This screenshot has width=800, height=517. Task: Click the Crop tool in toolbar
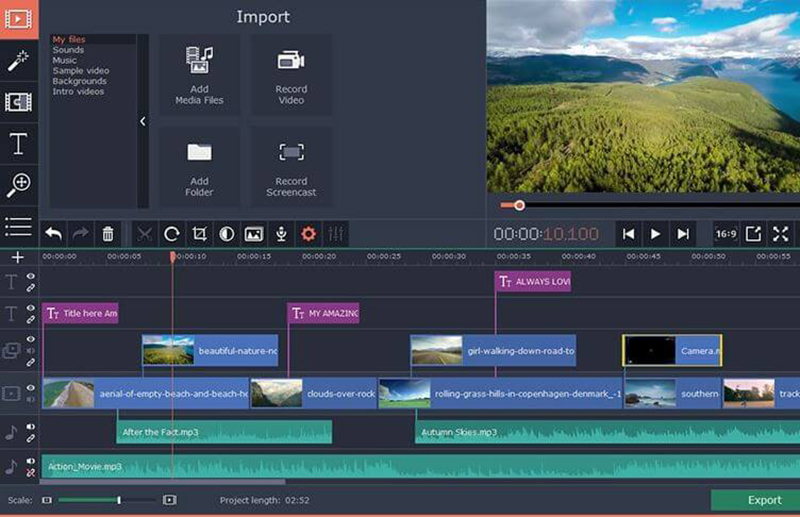tap(199, 234)
